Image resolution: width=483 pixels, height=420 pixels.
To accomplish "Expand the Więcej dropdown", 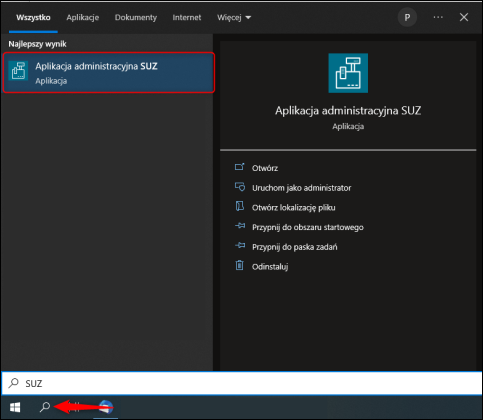I will tap(234, 17).
